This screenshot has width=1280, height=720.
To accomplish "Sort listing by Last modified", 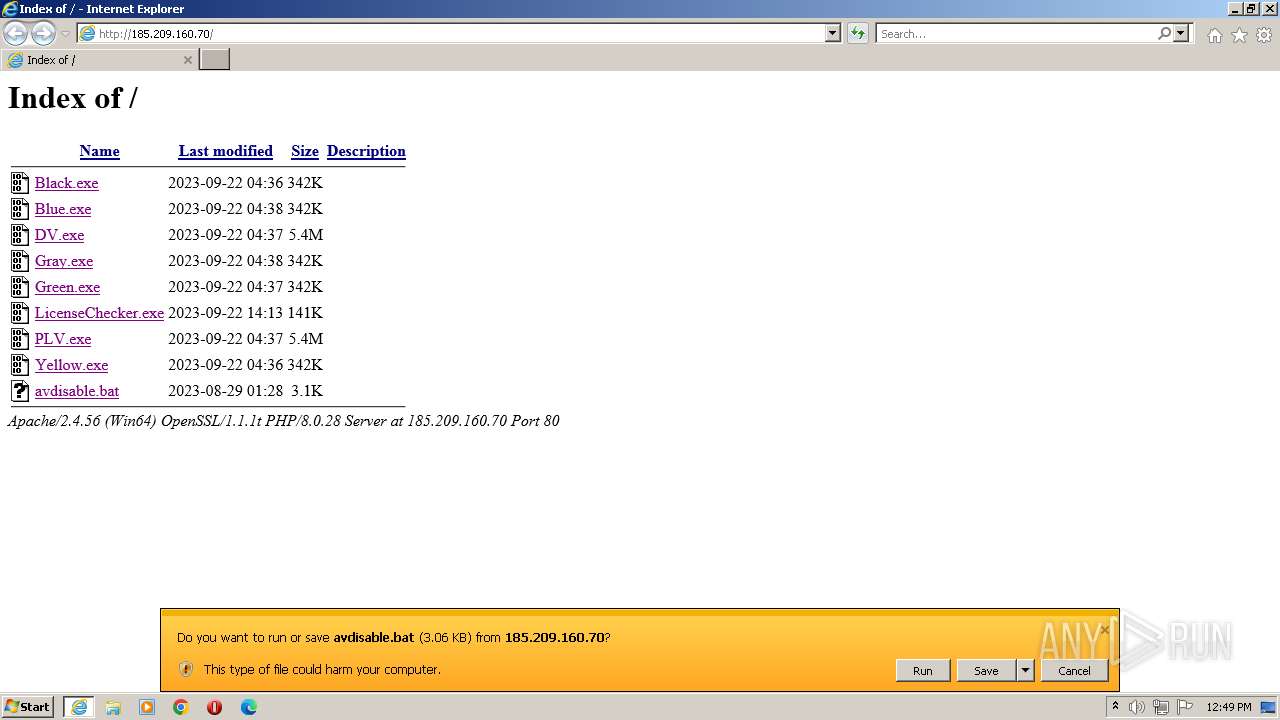I will coord(225,151).
